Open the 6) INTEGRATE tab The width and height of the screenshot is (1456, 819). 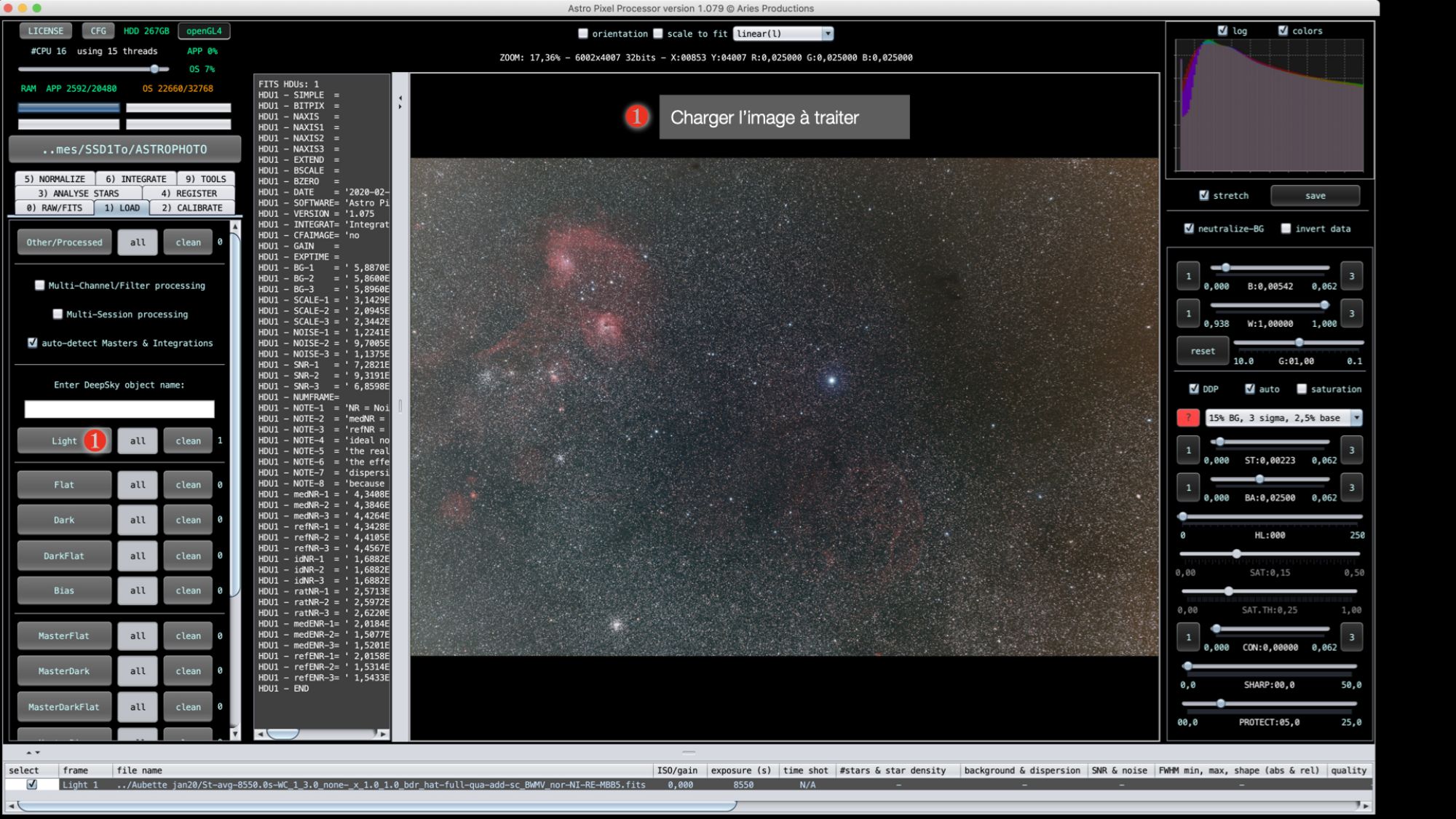coord(136,178)
